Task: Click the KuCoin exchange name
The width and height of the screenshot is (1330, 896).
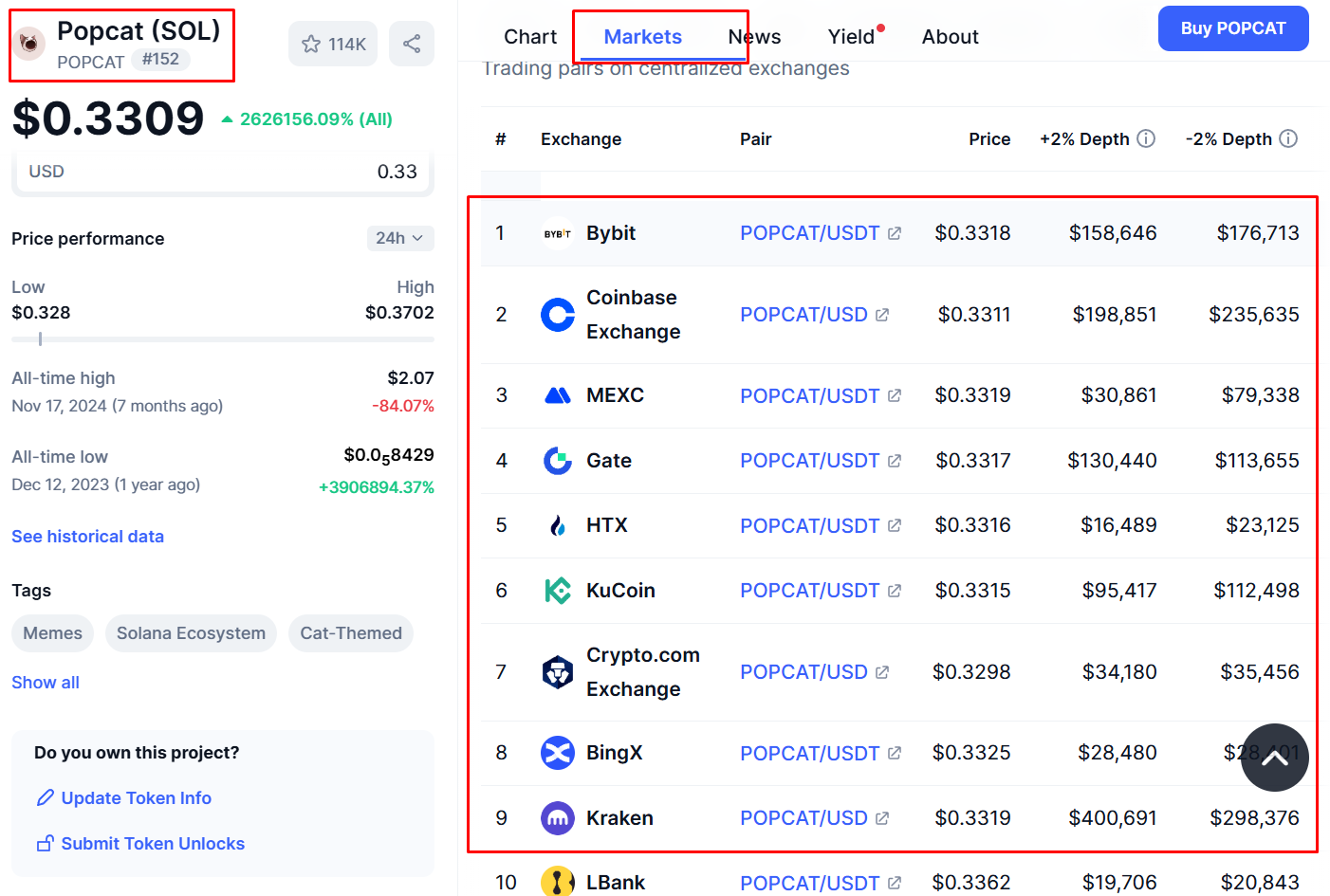Action: [x=620, y=591]
